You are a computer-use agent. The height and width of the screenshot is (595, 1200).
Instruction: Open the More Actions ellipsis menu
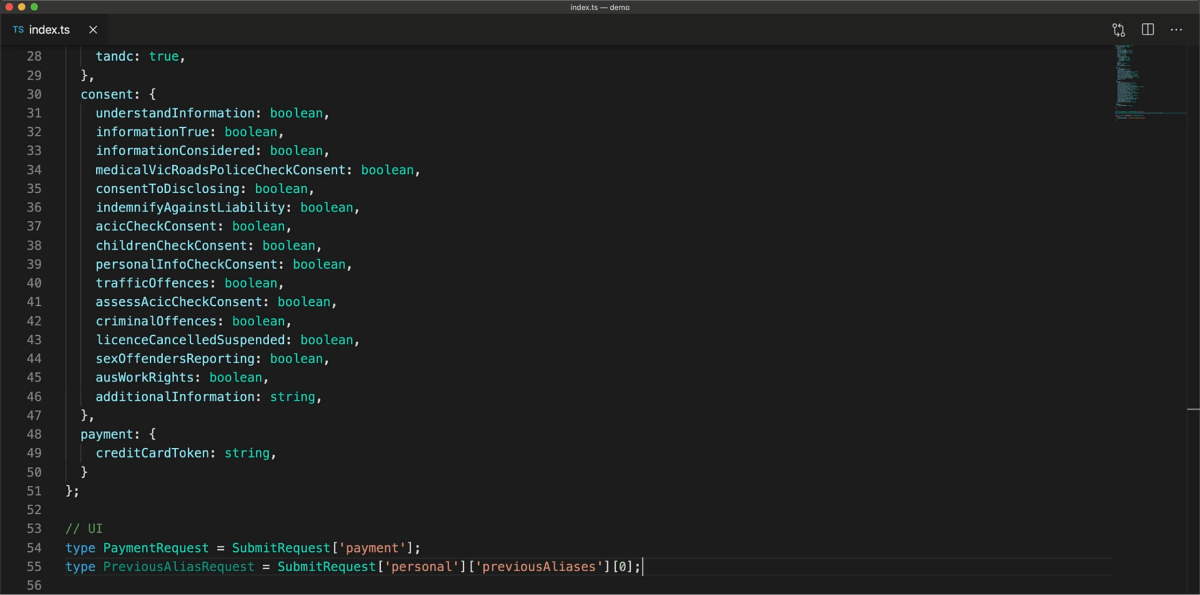click(1176, 30)
